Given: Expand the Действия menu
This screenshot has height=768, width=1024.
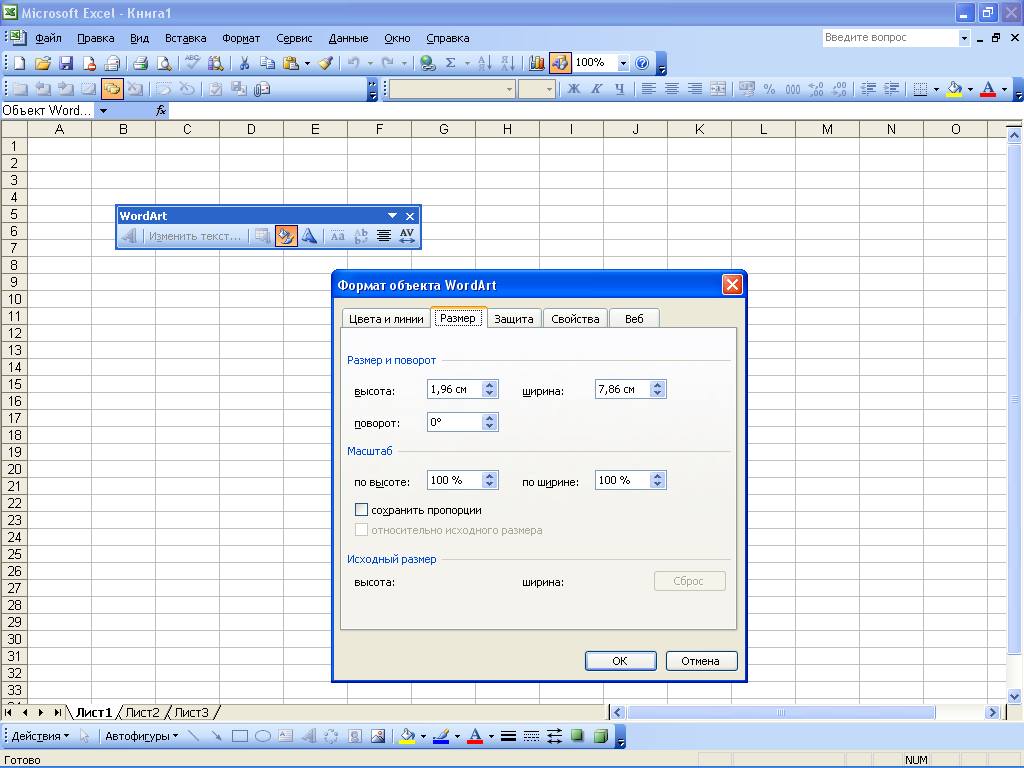Looking at the screenshot, I should tap(40, 737).
